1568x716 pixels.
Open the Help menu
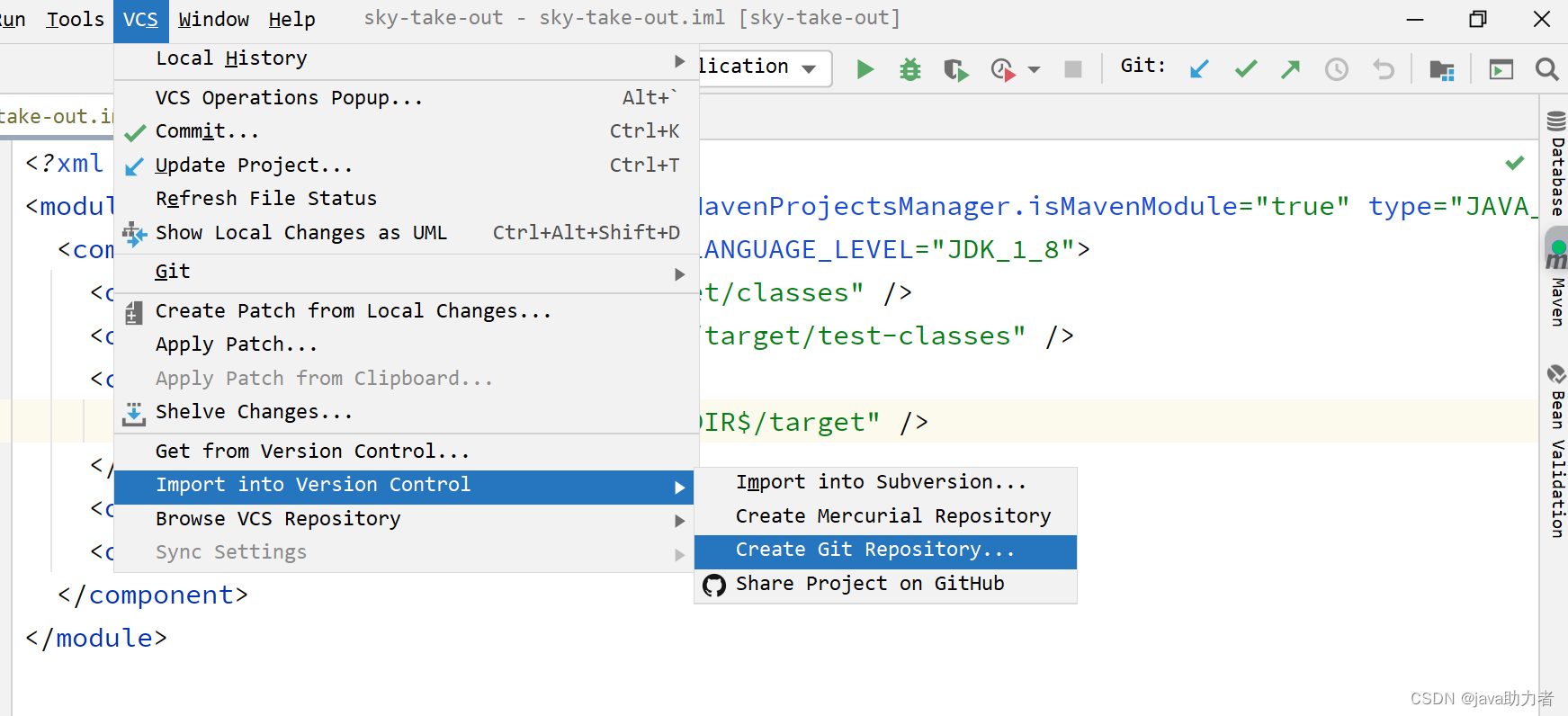(291, 19)
